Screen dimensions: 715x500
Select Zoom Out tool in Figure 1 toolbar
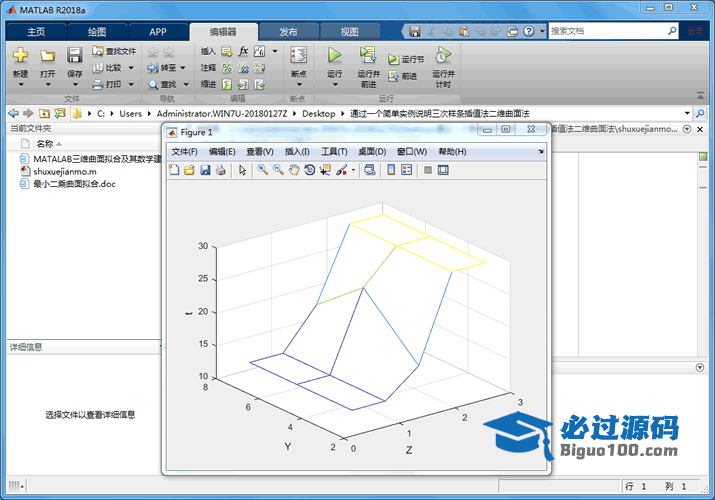point(278,170)
